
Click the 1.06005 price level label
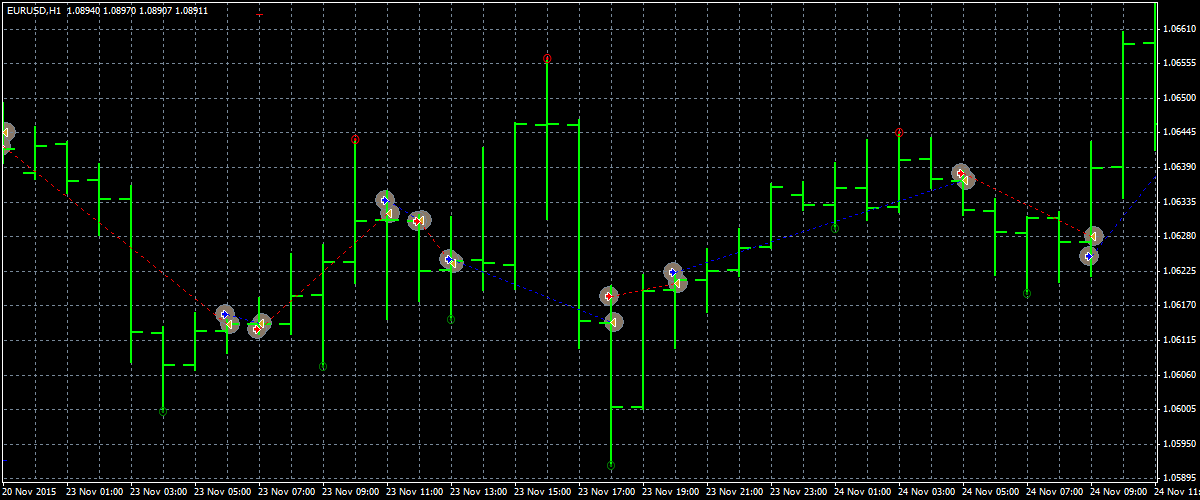pyautogui.click(x=1181, y=409)
